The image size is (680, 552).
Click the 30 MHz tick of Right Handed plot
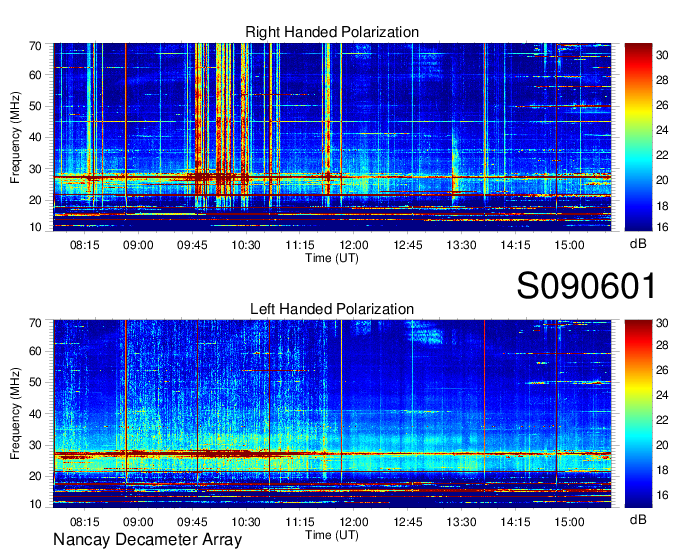point(36,169)
